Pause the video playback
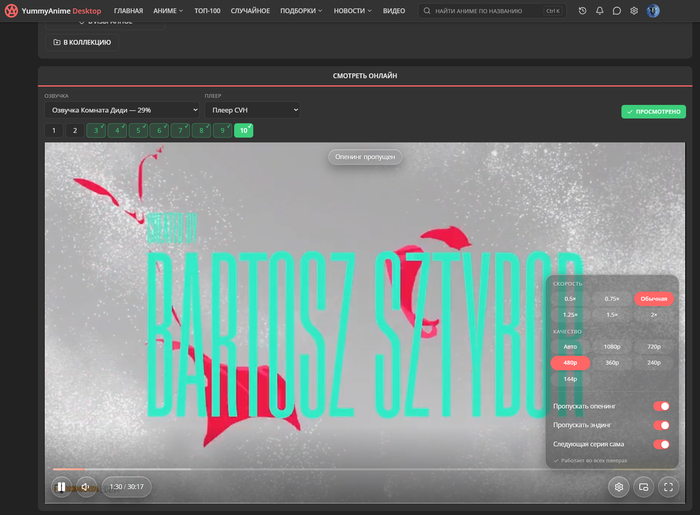This screenshot has width=700, height=515. pos(61,487)
